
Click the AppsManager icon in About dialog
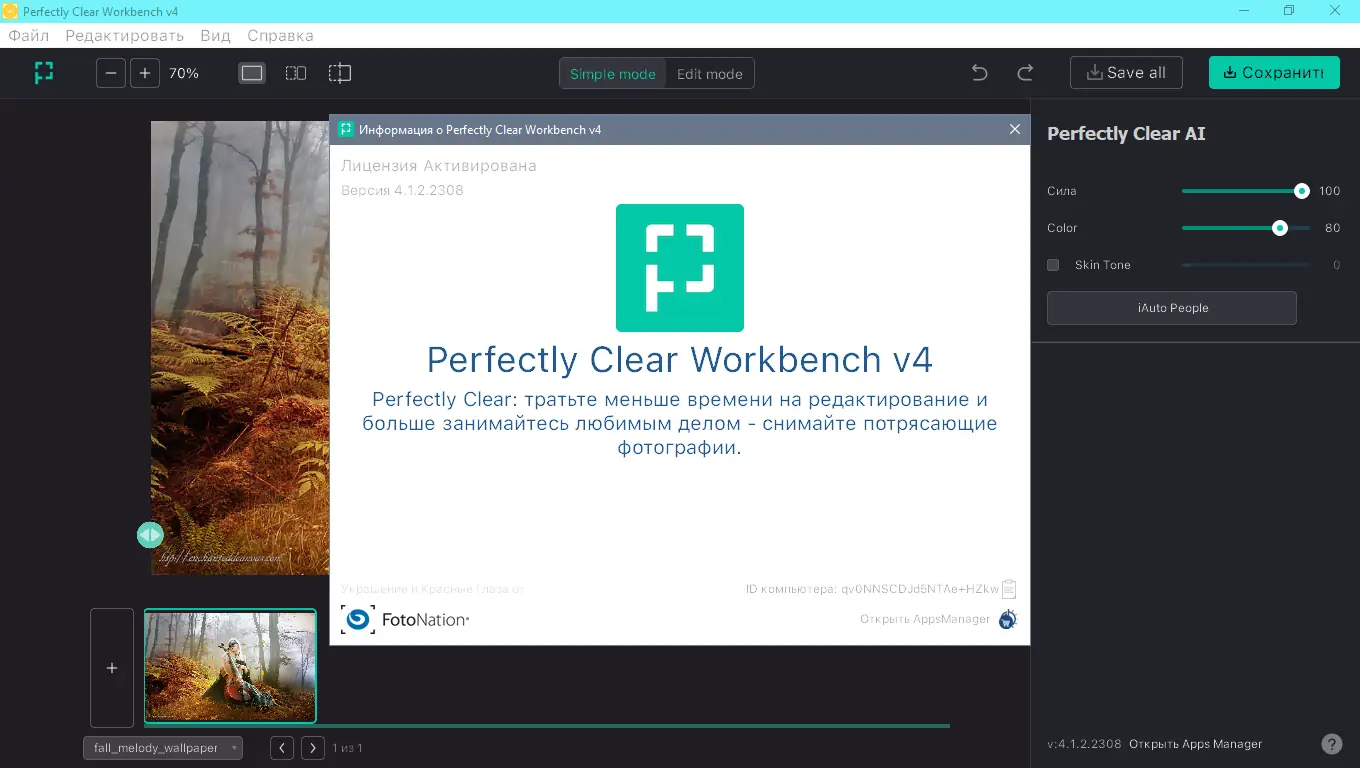pyautogui.click(x=1008, y=619)
